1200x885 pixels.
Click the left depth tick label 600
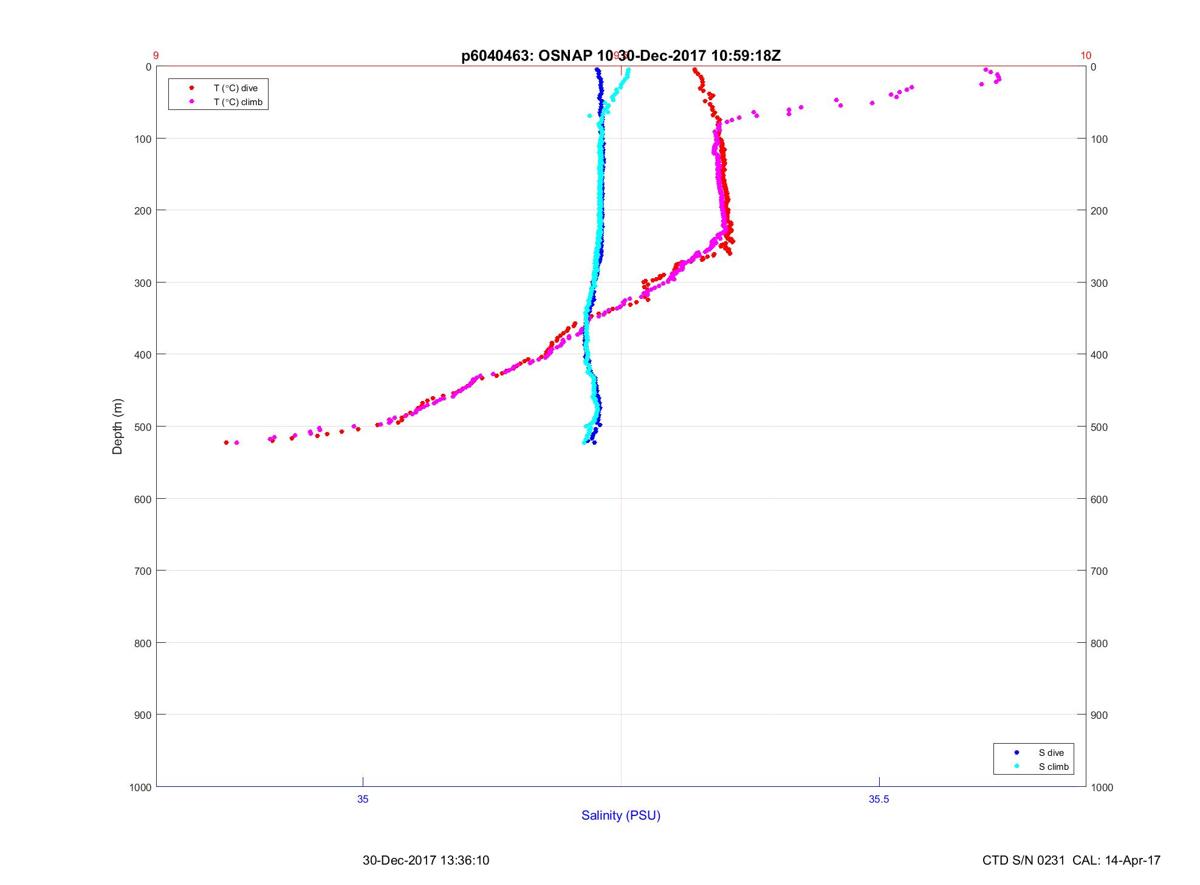142,499
